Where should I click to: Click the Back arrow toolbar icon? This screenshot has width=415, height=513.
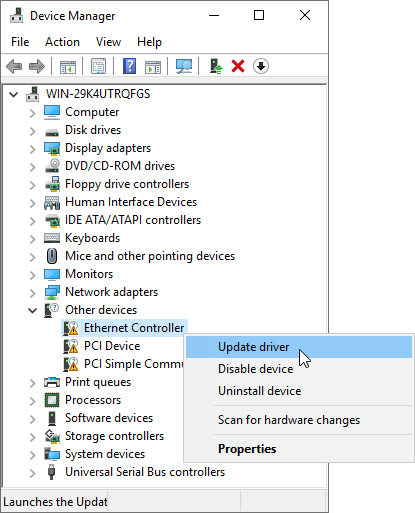[x=14, y=66]
